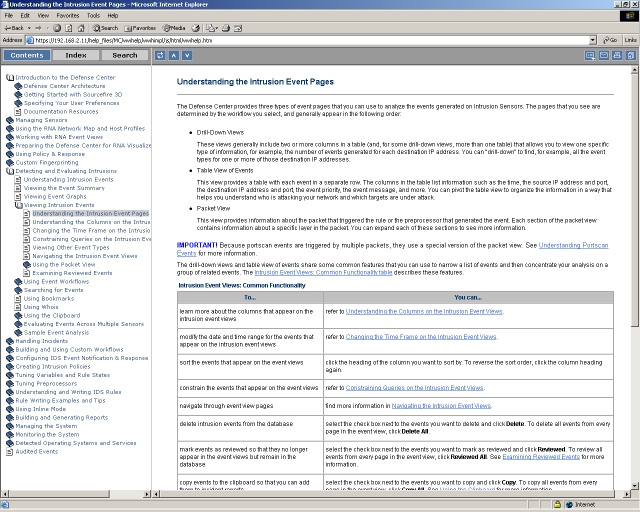640x512 pixels.
Task: Open the Tools menu
Action: click(x=93, y=16)
